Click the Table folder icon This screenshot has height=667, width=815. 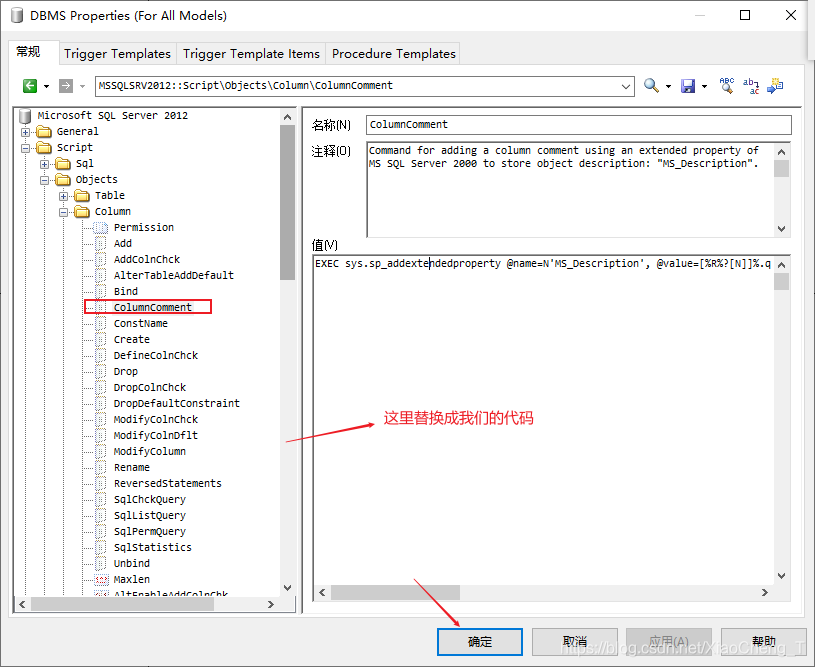[x=82, y=195]
